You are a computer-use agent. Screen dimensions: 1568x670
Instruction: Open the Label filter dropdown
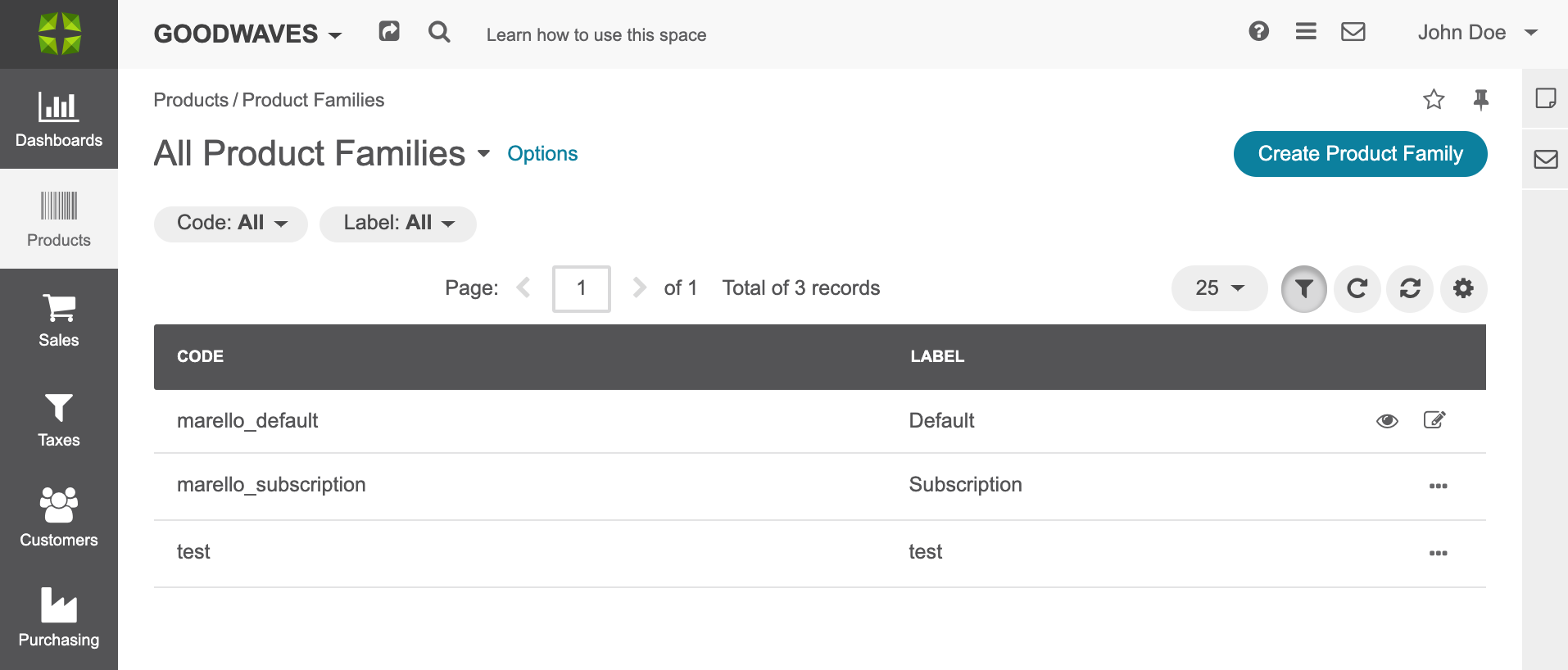[x=398, y=224]
